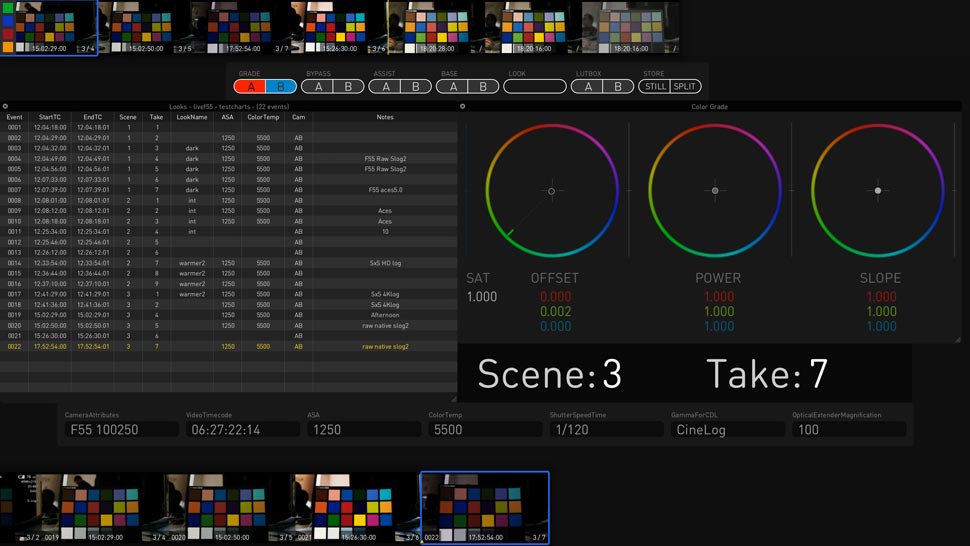The height and width of the screenshot is (546, 970).
Task: Click the STILL store button
Action: (x=655, y=87)
